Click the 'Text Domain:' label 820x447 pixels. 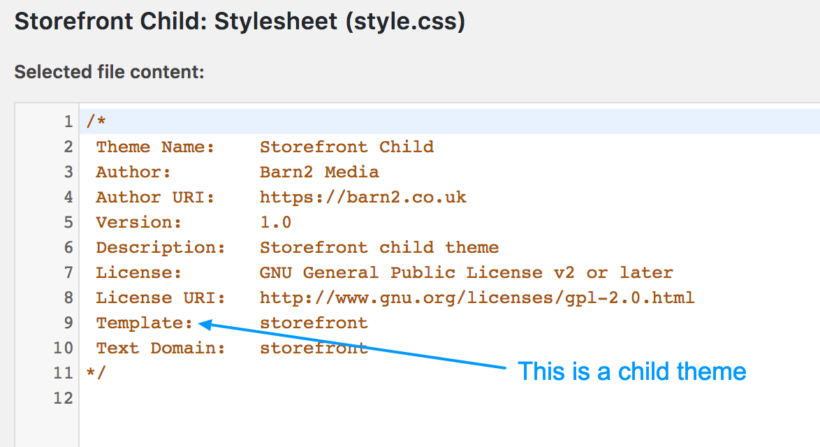(x=161, y=347)
